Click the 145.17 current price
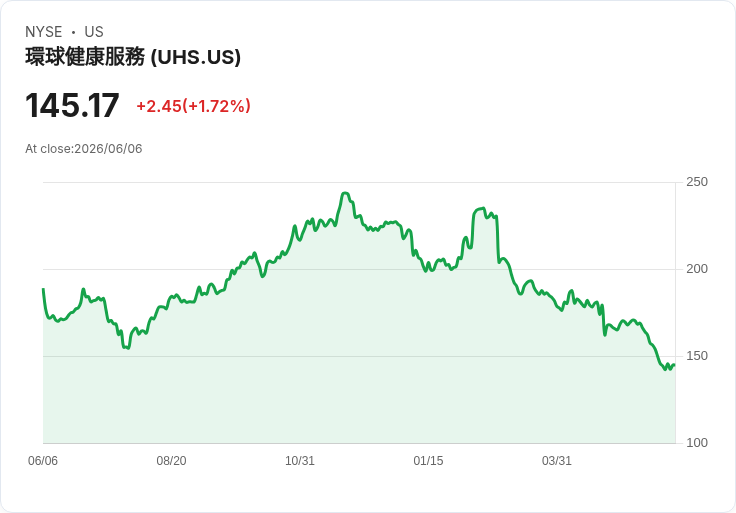 click(72, 105)
